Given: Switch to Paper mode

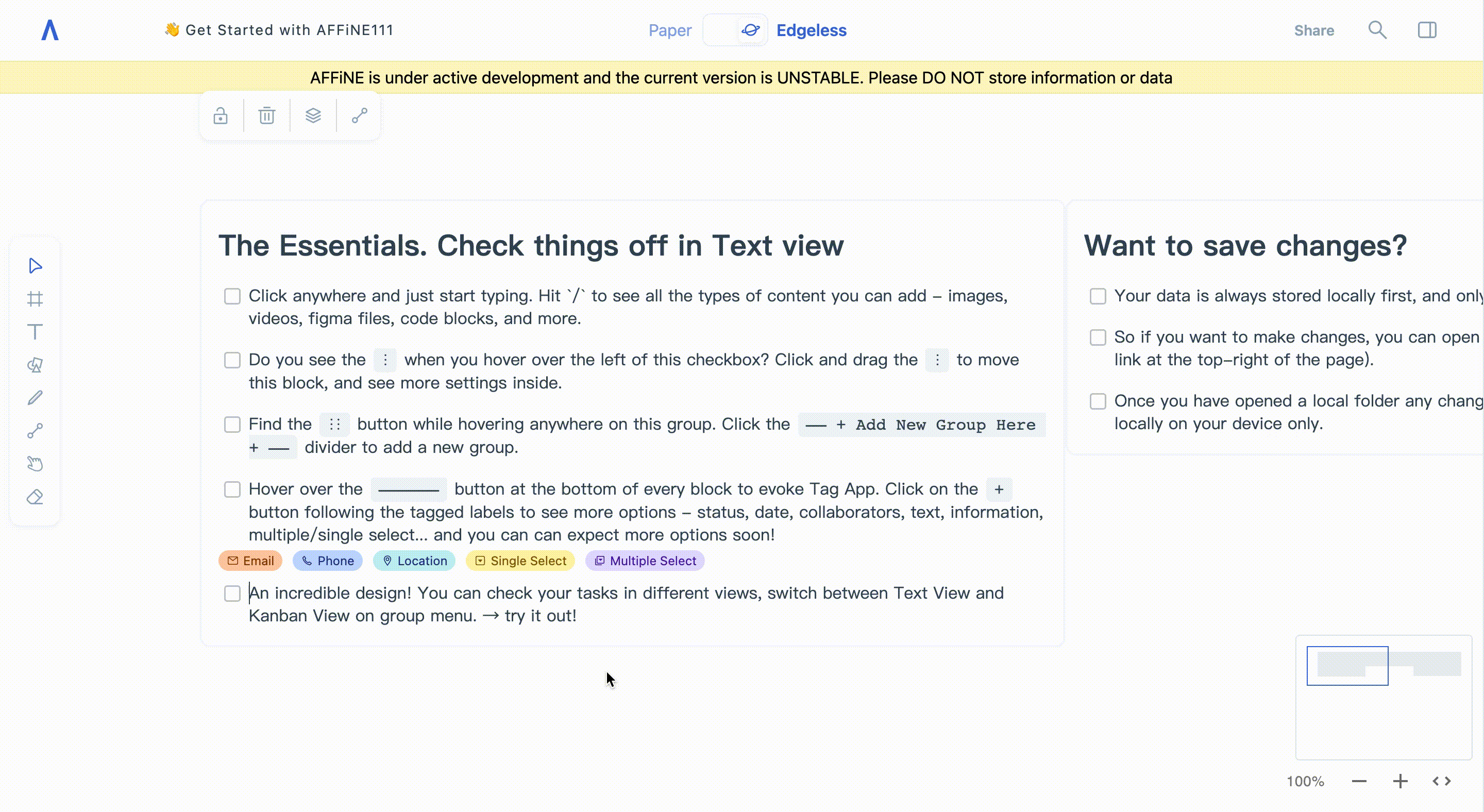Looking at the screenshot, I should click(670, 30).
